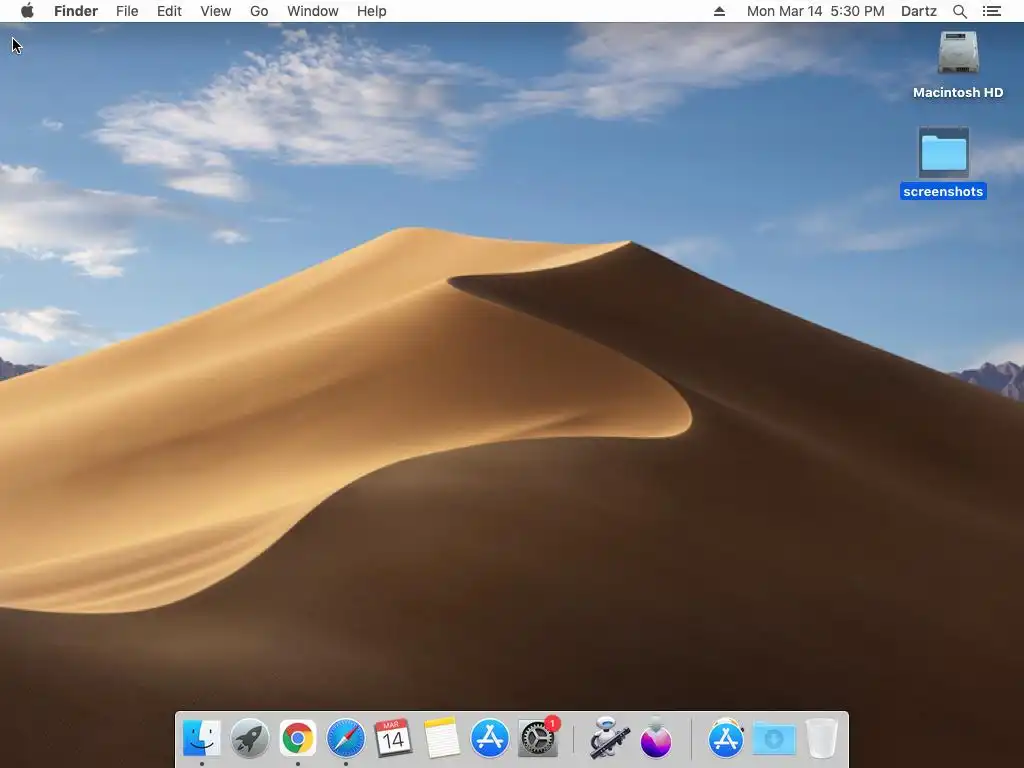Open Spotlight search magnifier
The width and height of the screenshot is (1024, 768).
pos(959,11)
